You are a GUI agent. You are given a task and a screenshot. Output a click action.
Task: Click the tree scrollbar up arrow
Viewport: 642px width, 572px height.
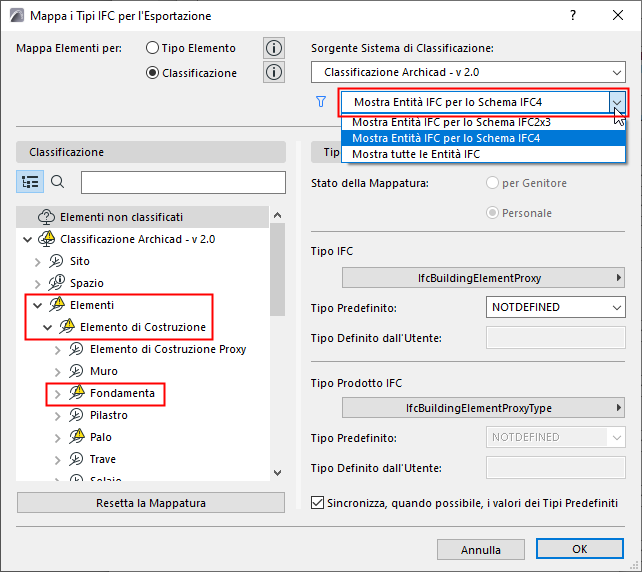(278, 215)
